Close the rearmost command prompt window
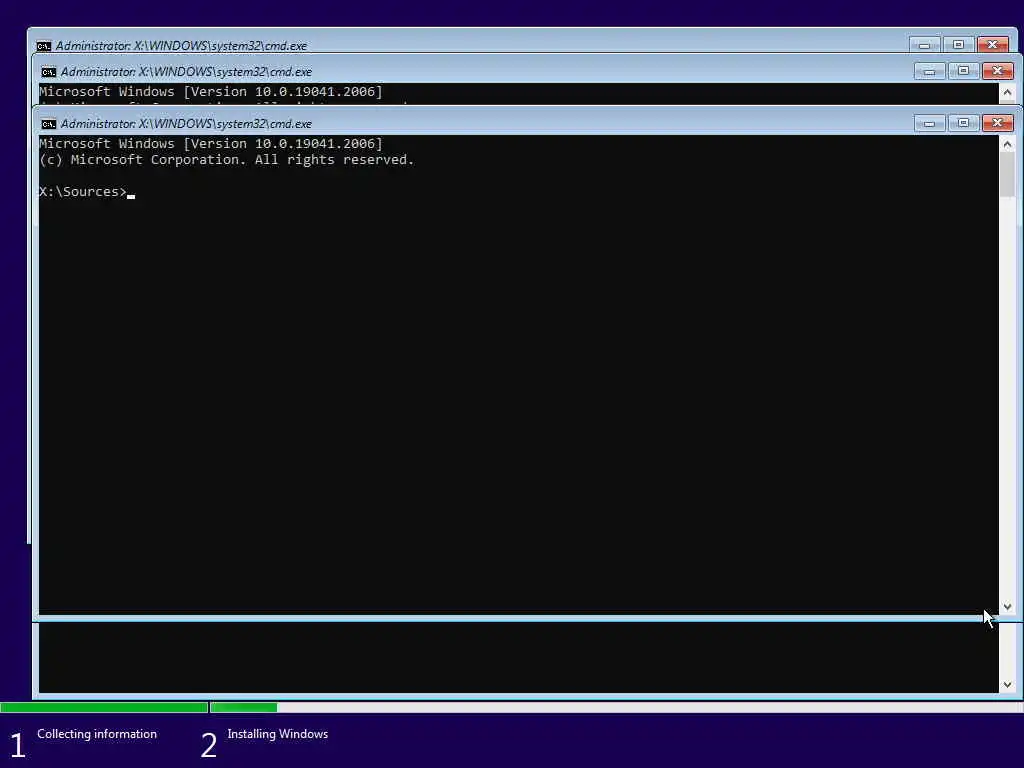The height and width of the screenshot is (768, 1024). click(992, 44)
